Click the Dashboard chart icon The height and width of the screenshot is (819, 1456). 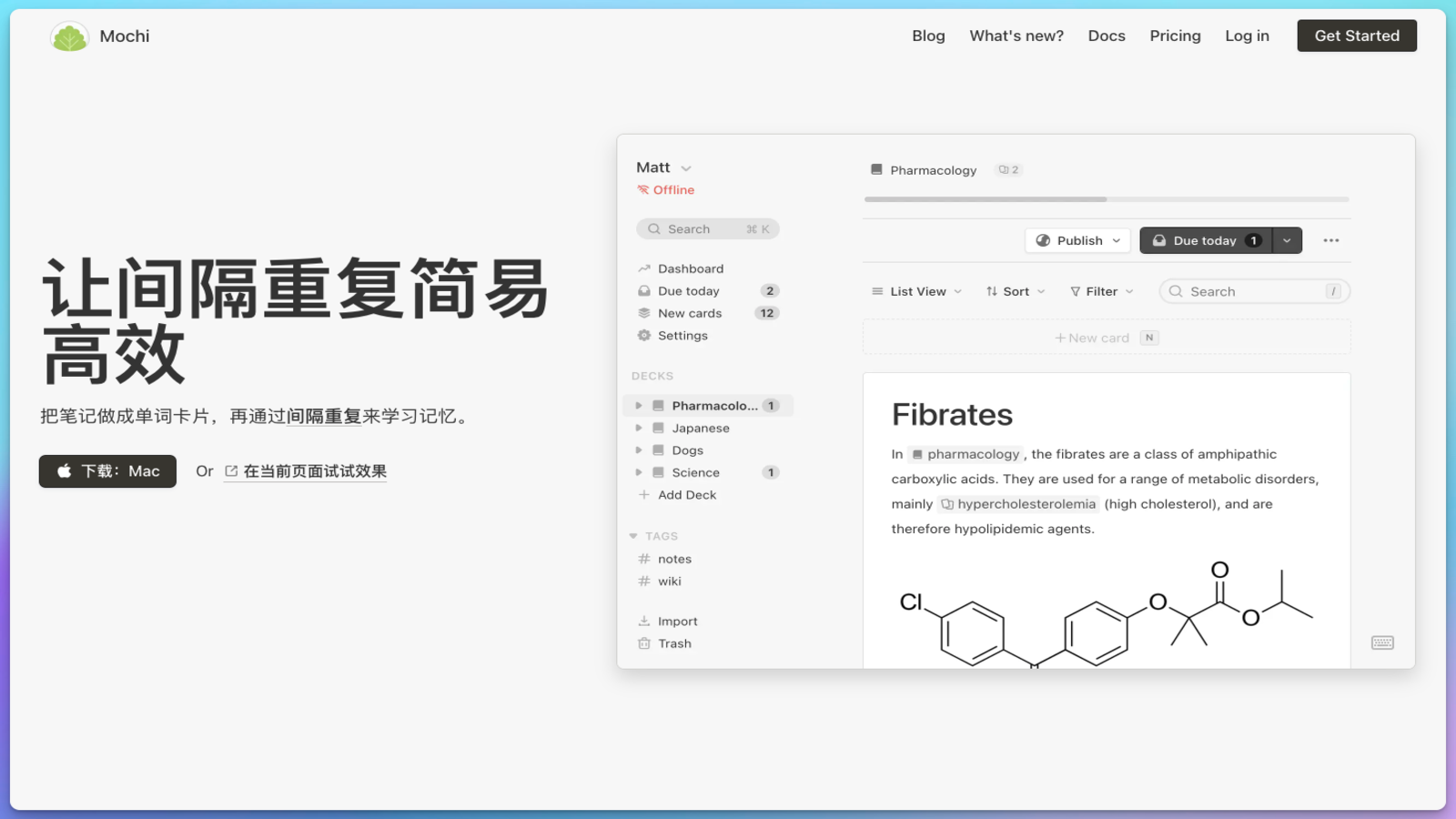(x=644, y=268)
